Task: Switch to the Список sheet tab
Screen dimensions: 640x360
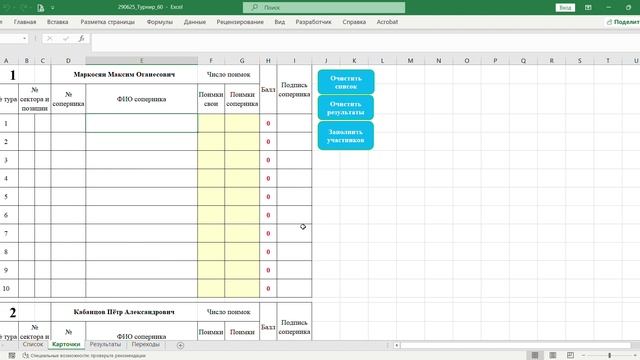Action: (x=33, y=344)
